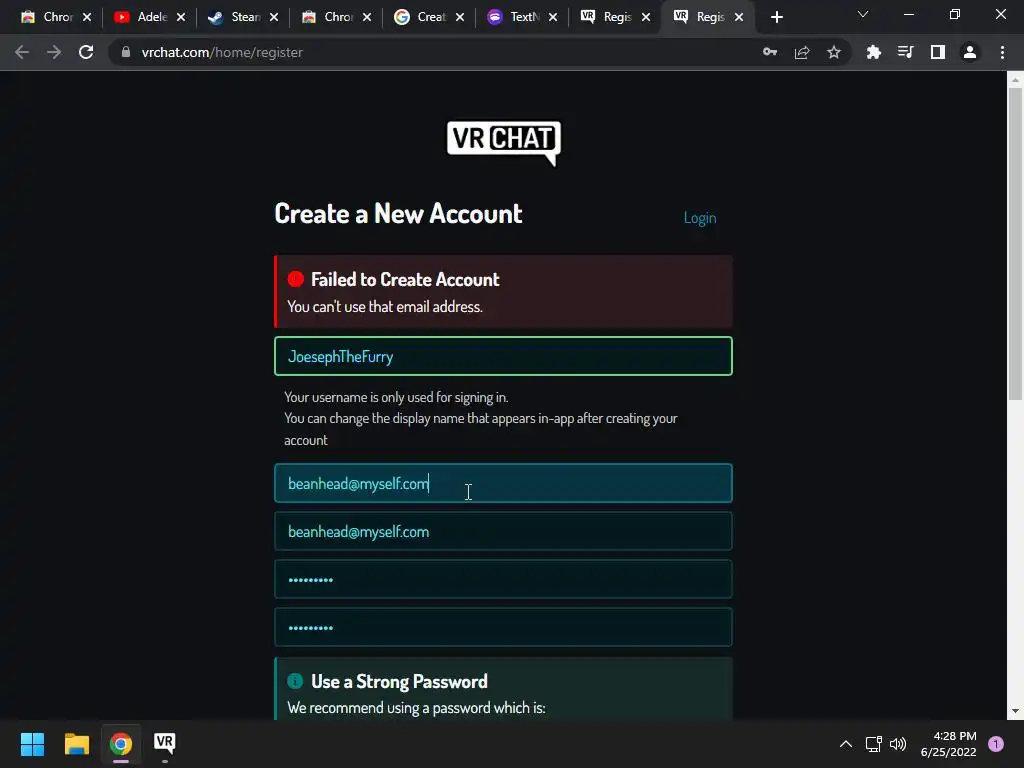Click the forward navigation arrow
The image size is (1024, 768).
click(54, 52)
